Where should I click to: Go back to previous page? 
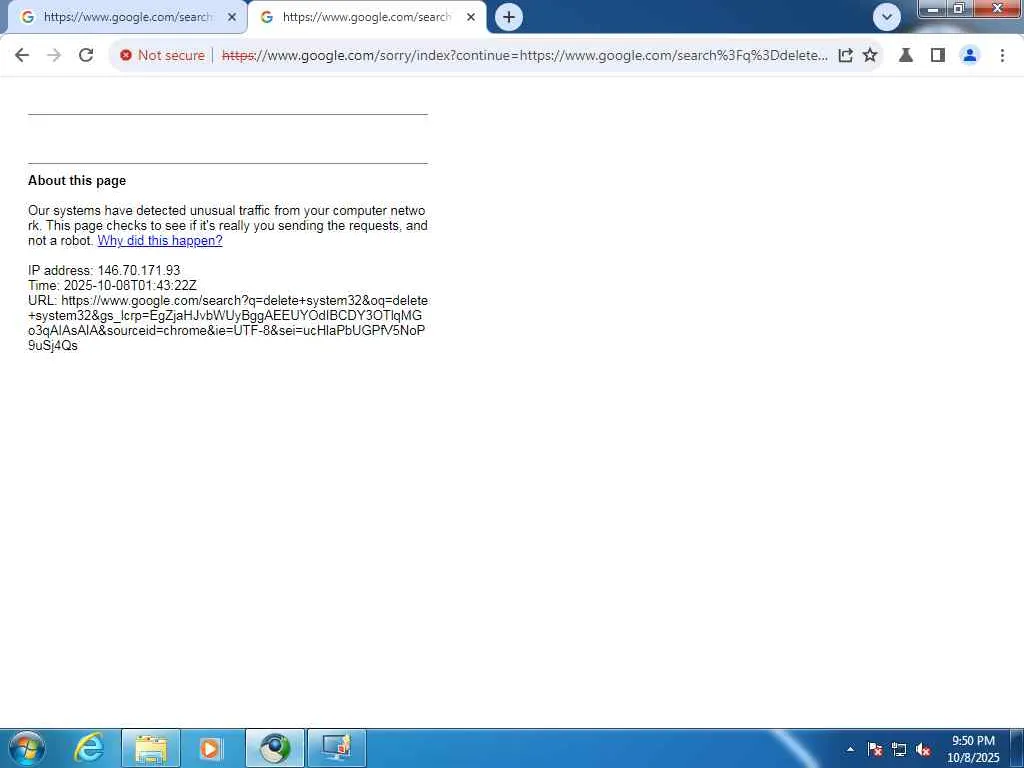point(22,55)
